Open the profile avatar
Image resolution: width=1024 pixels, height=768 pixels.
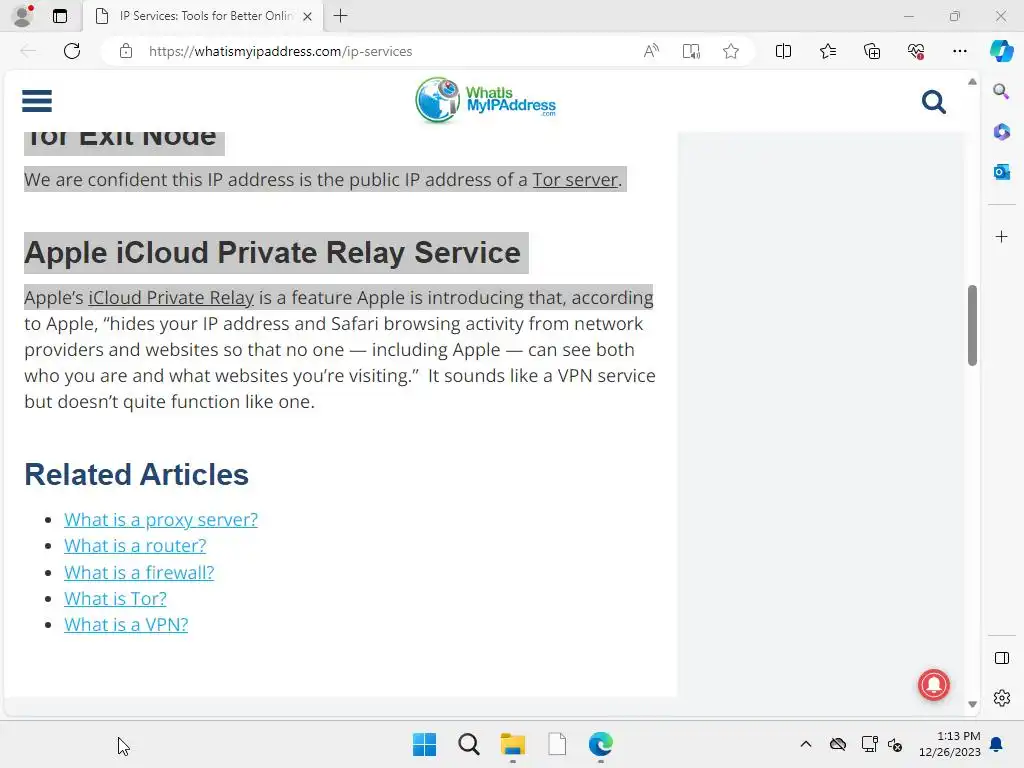tap(23, 16)
